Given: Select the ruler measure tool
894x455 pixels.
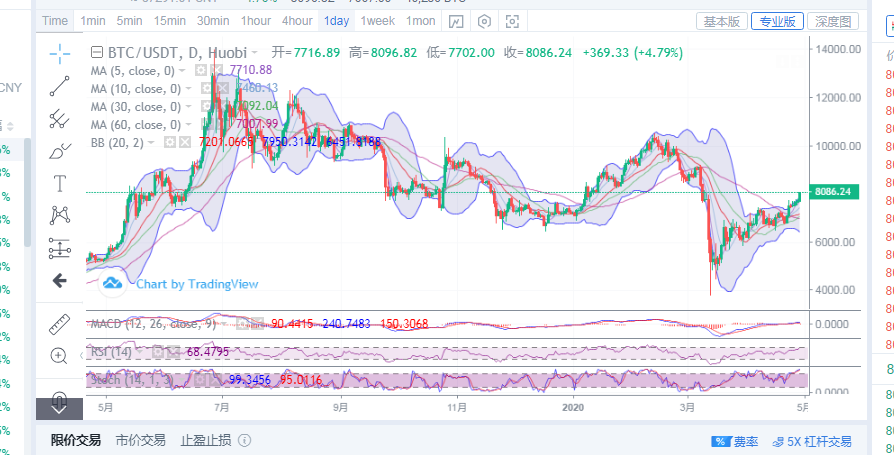Looking at the screenshot, I should 59,324.
